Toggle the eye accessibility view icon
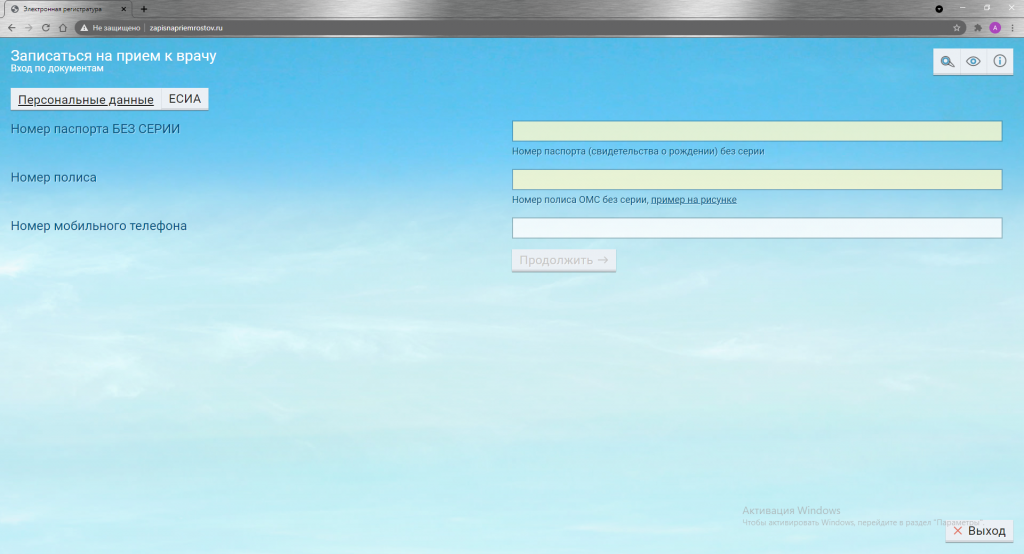The image size is (1024, 554). pyautogui.click(x=973, y=62)
